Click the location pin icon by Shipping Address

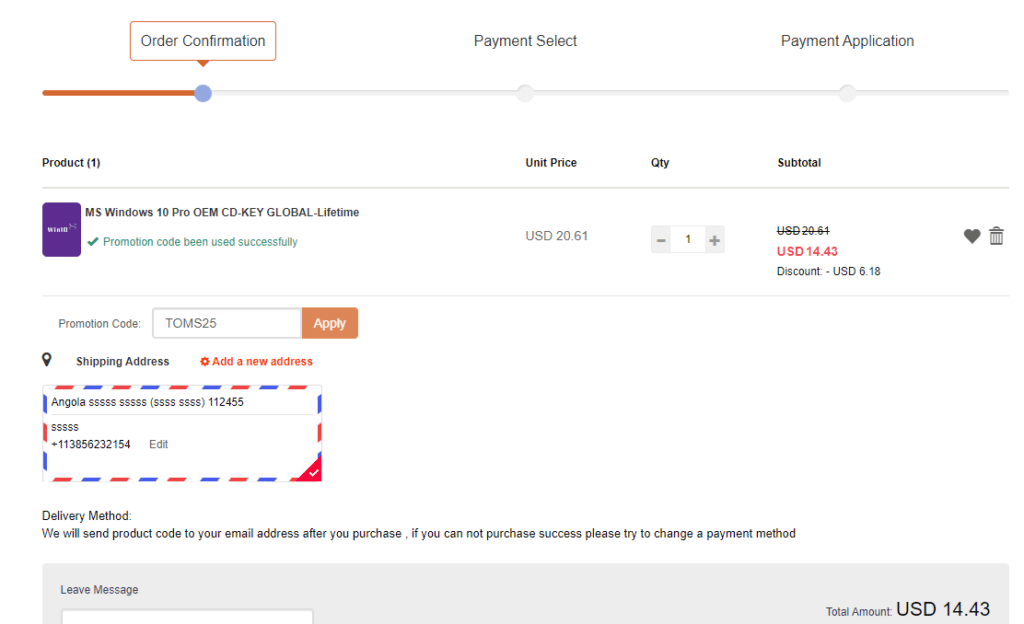[x=47, y=360]
